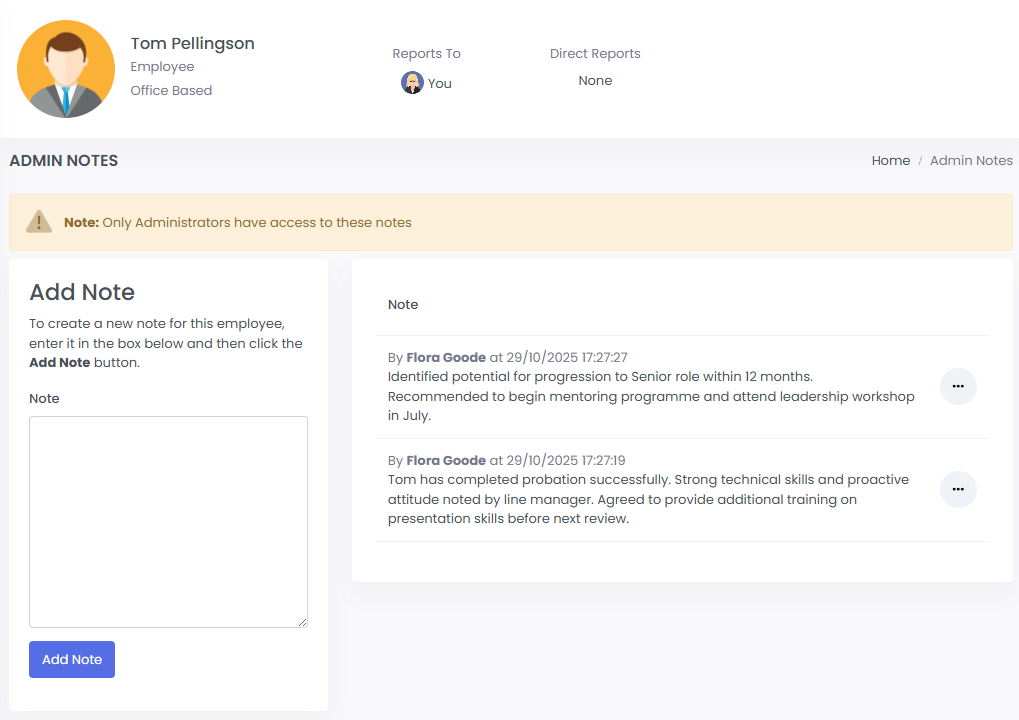The width and height of the screenshot is (1019, 720).
Task: Go to Home via the breadcrumb
Action: 890,161
